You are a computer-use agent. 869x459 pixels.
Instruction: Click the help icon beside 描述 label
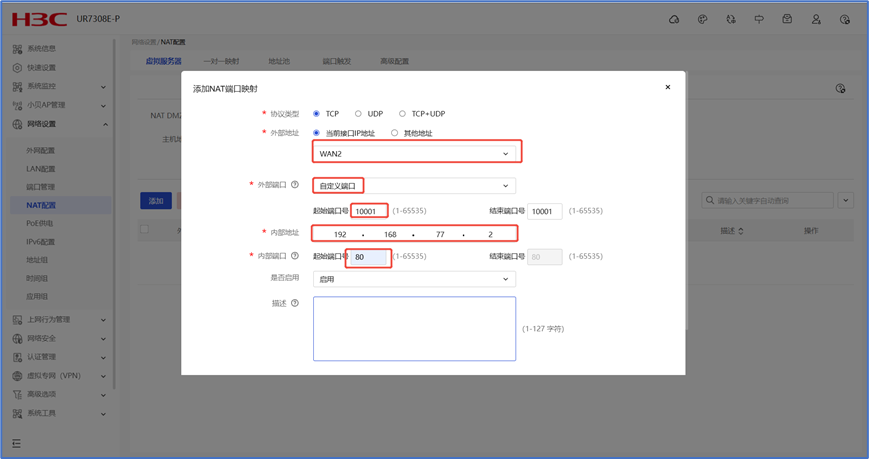[295, 303]
